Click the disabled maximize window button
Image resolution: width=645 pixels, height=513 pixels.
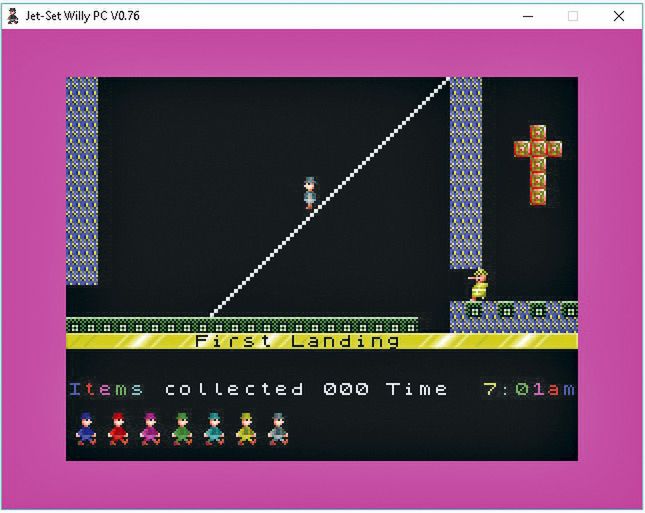coord(573,16)
